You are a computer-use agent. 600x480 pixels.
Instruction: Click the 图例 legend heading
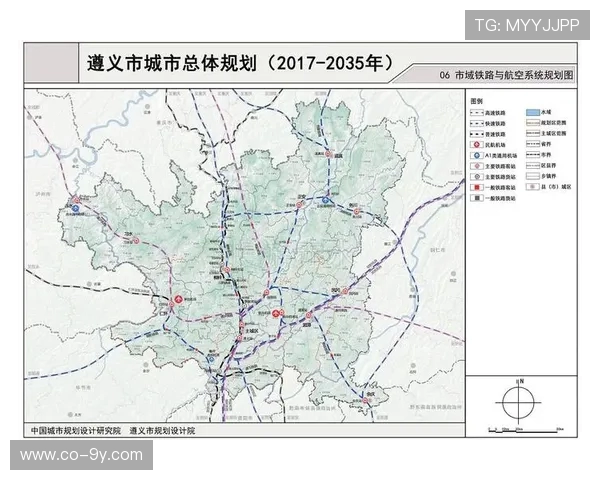click(476, 101)
